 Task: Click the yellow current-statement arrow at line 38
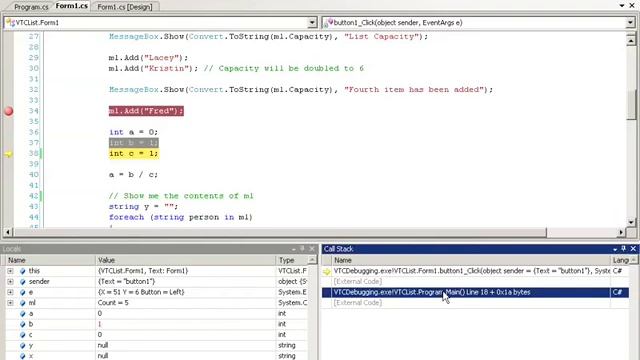(9, 154)
